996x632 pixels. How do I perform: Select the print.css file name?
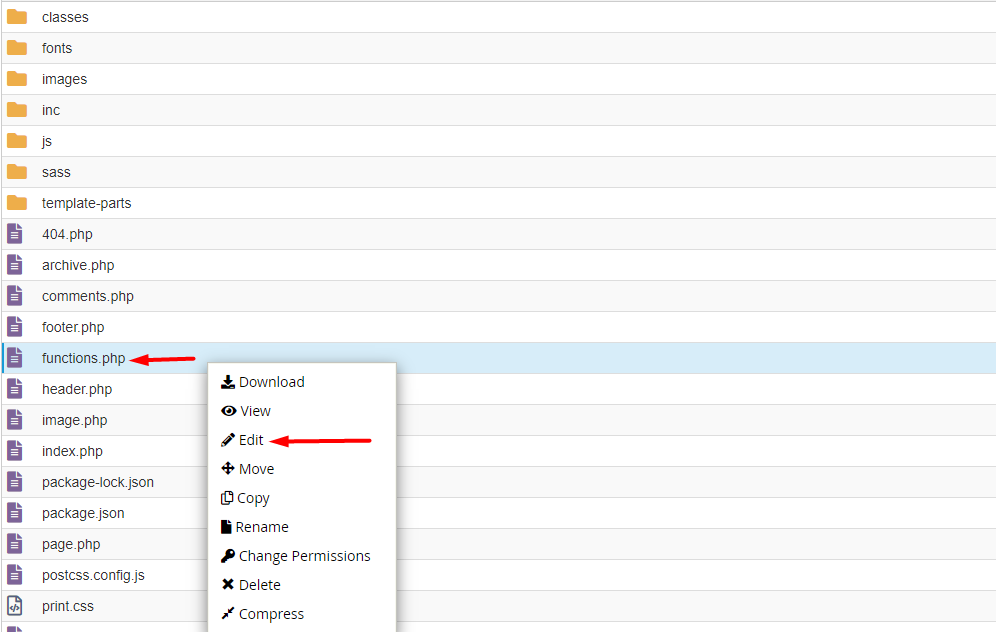(x=68, y=607)
